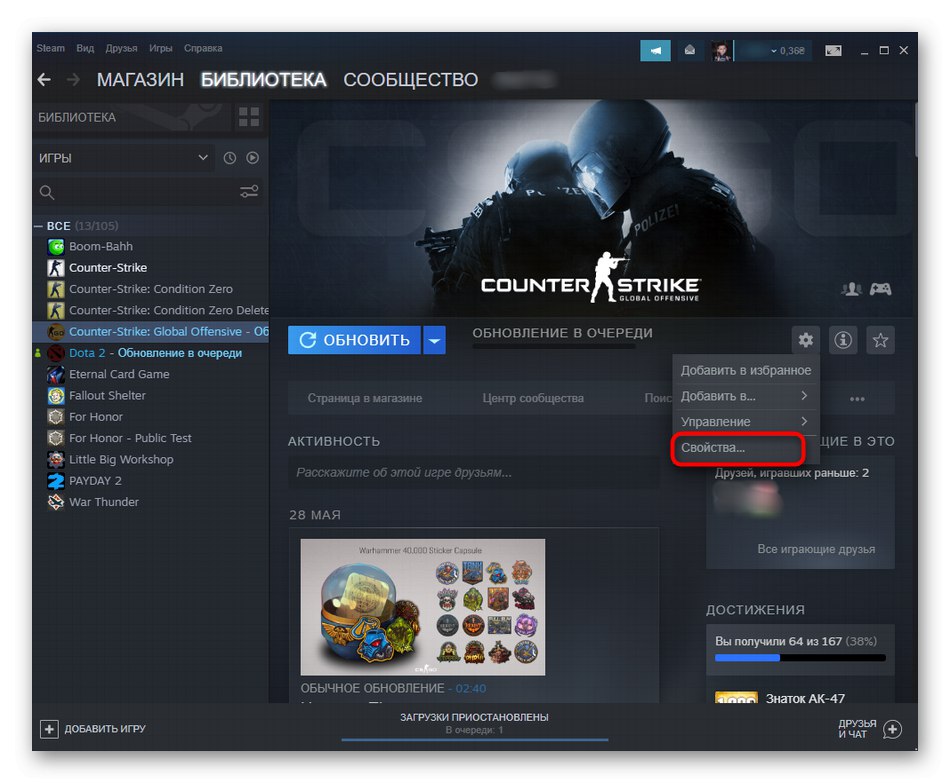Click the activity text input field
This screenshot has width=950, height=783.
(x=474, y=473)
